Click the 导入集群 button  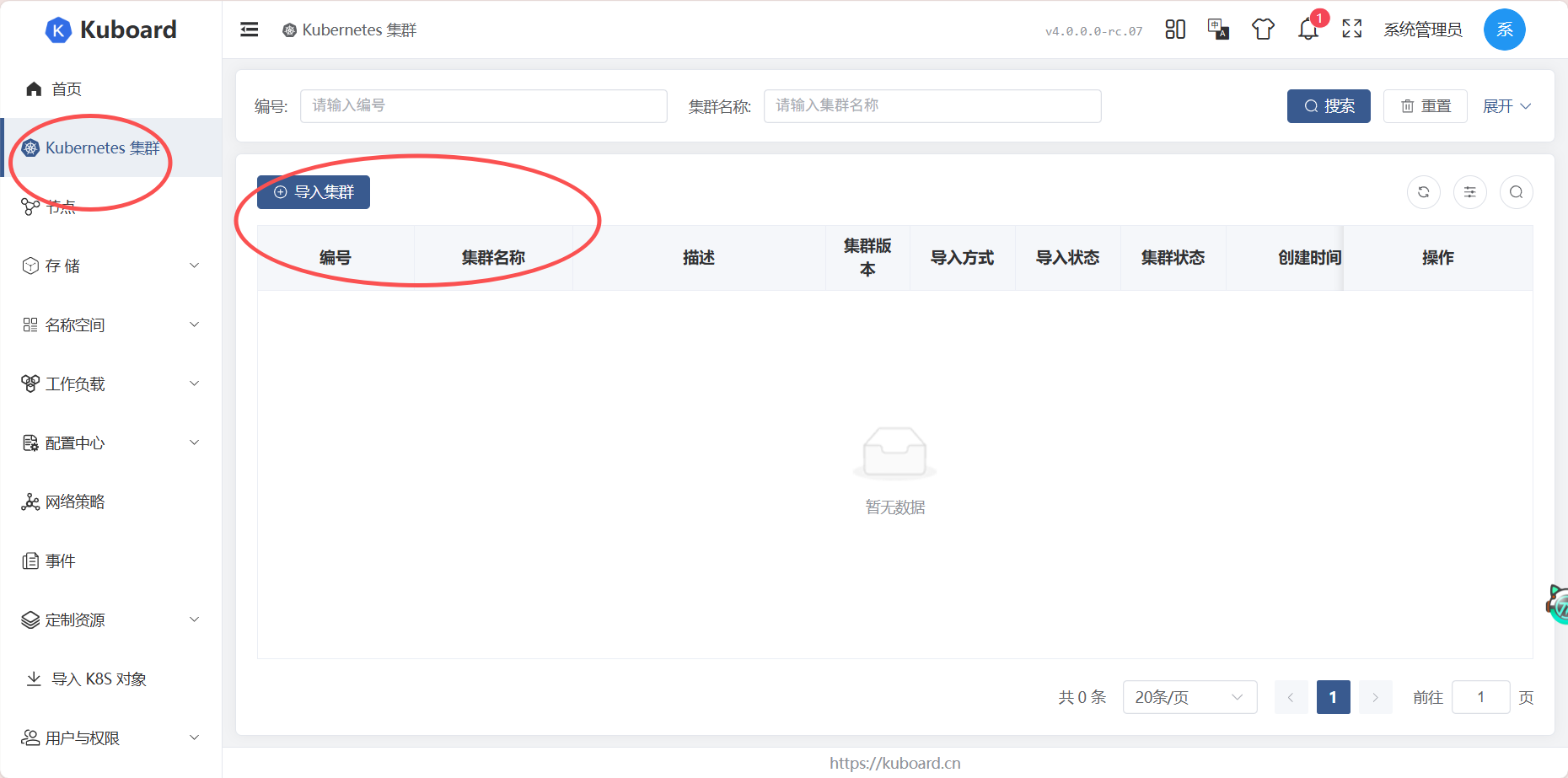[x=314, y=192]
